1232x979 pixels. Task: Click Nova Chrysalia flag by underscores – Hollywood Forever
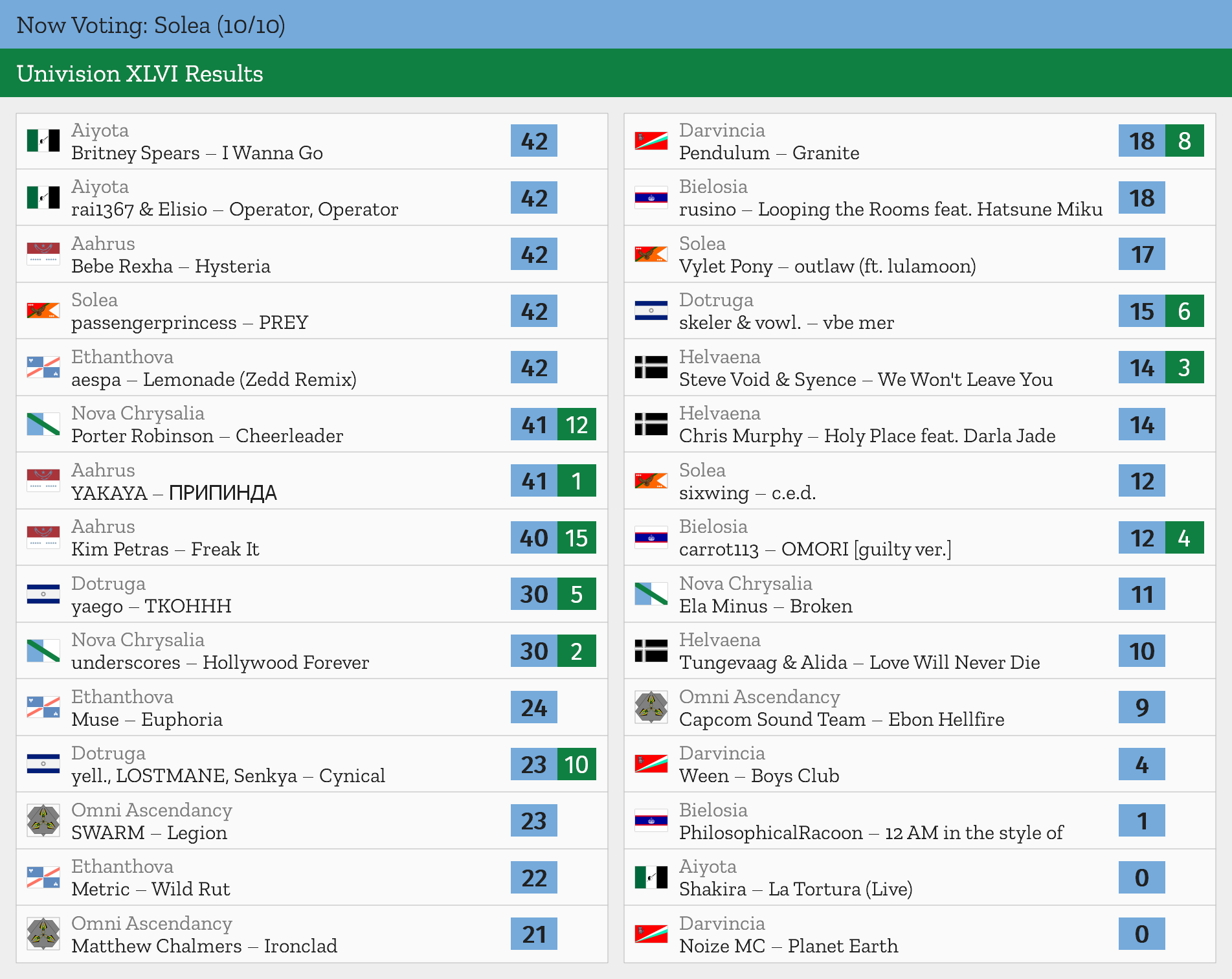click(x=43, y=651)
